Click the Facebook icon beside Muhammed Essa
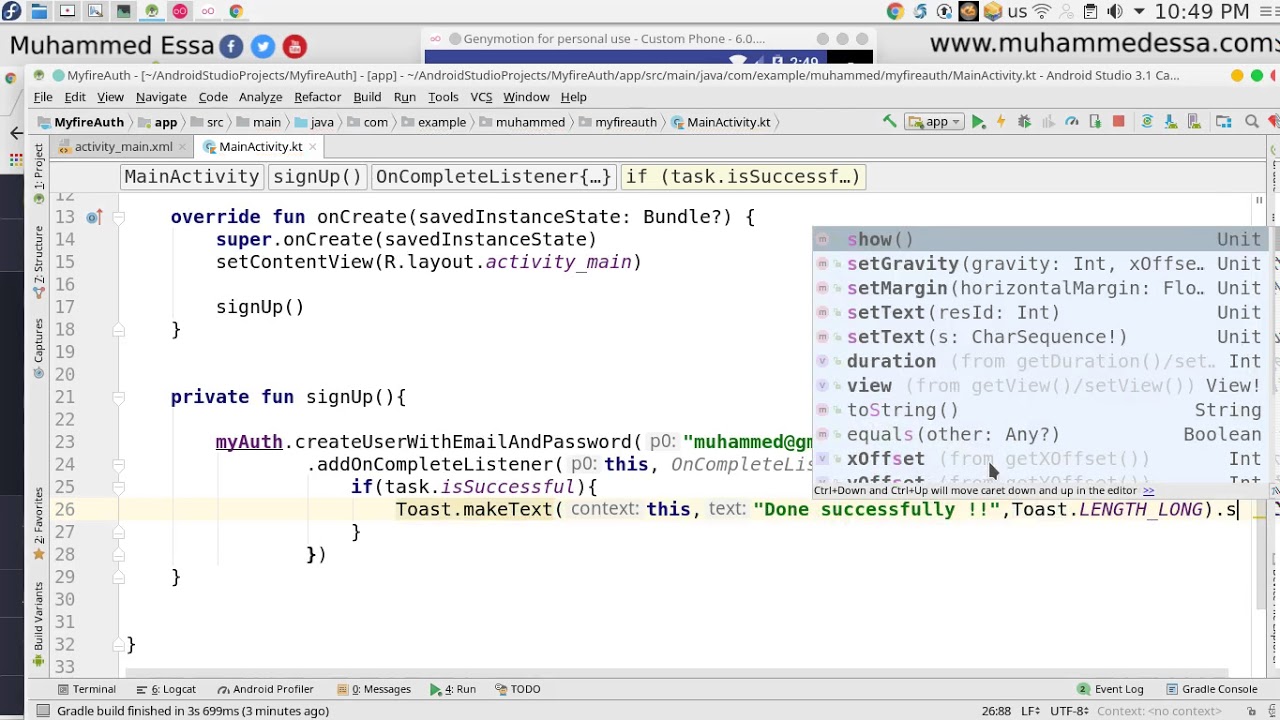This screenshot has width=1280, height=720. (x=231, y=46)
